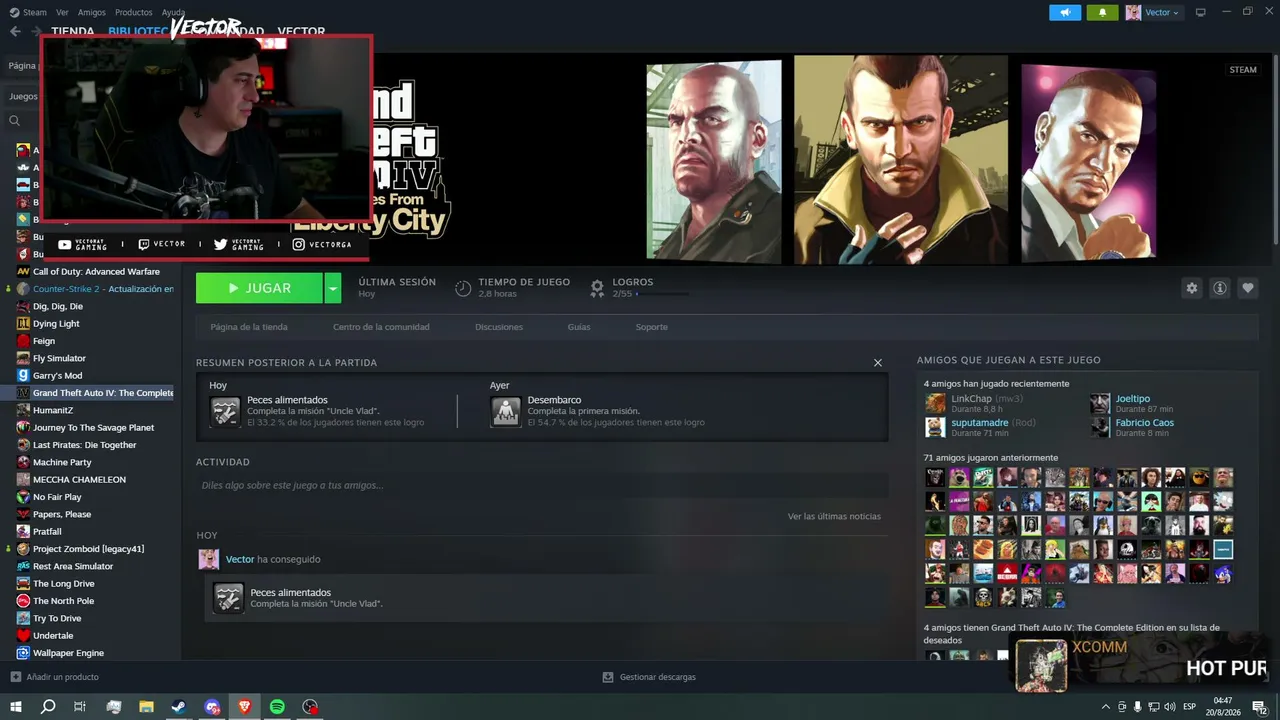Open game settings gear icon
Viewport: 1280px width, 720px height.
1192,288
